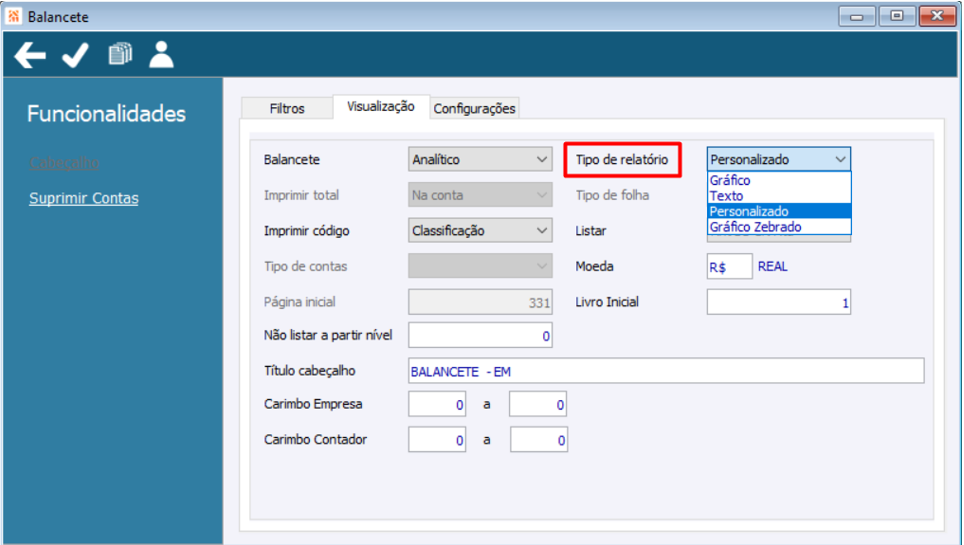
Task: Click the Tipo de folha label
Action: coord(612,195)
